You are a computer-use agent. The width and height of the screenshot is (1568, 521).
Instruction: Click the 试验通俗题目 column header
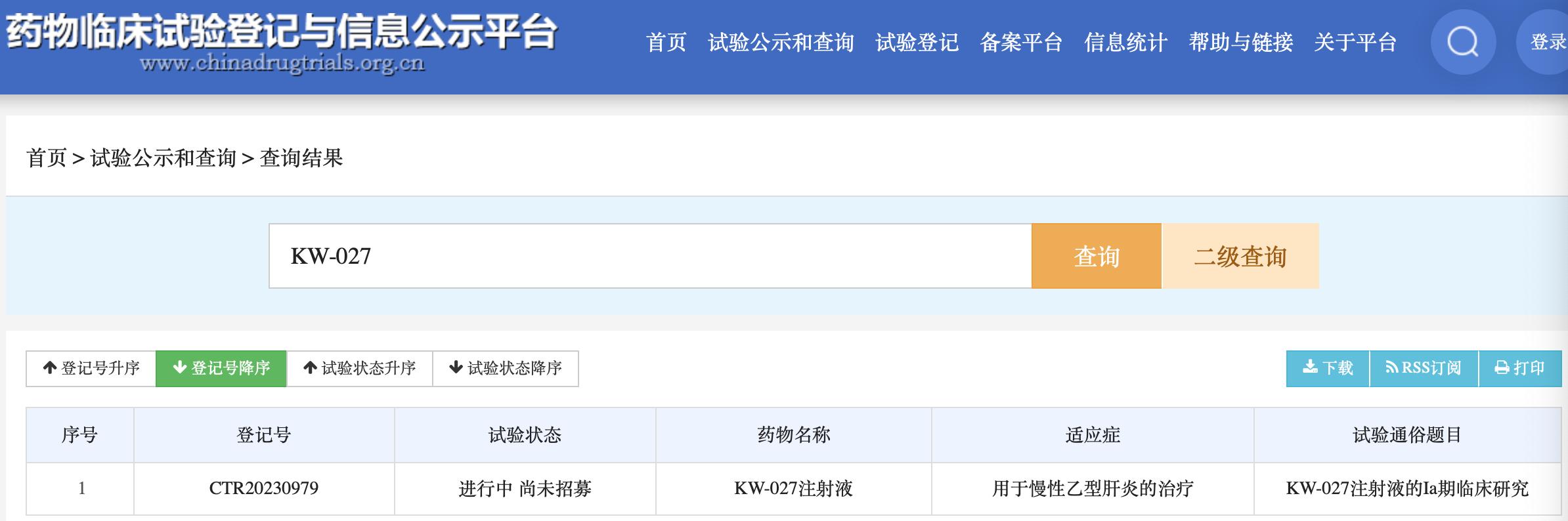(1408, 435)
